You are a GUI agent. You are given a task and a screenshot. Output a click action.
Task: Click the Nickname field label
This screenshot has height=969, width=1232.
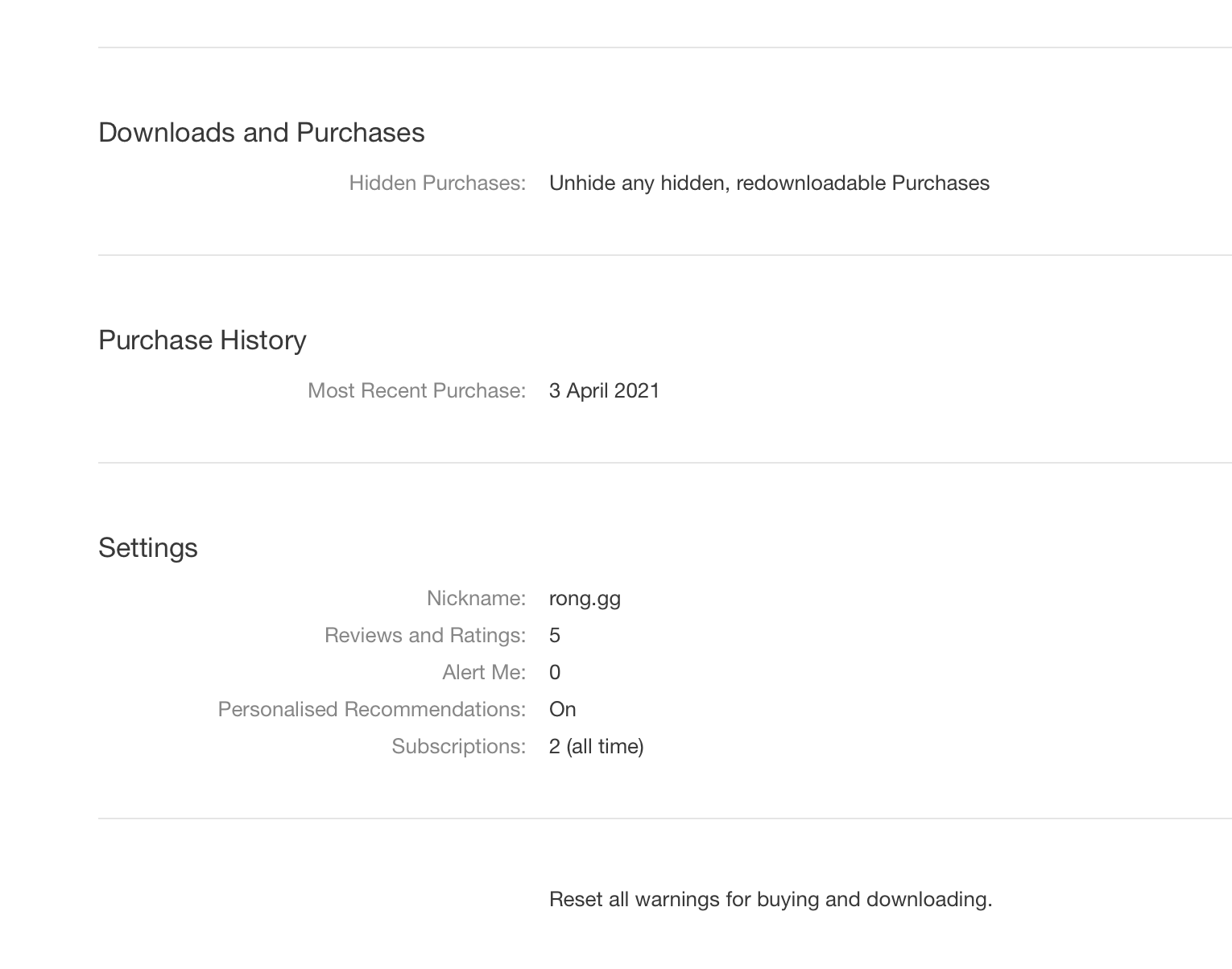click(476, 599)
